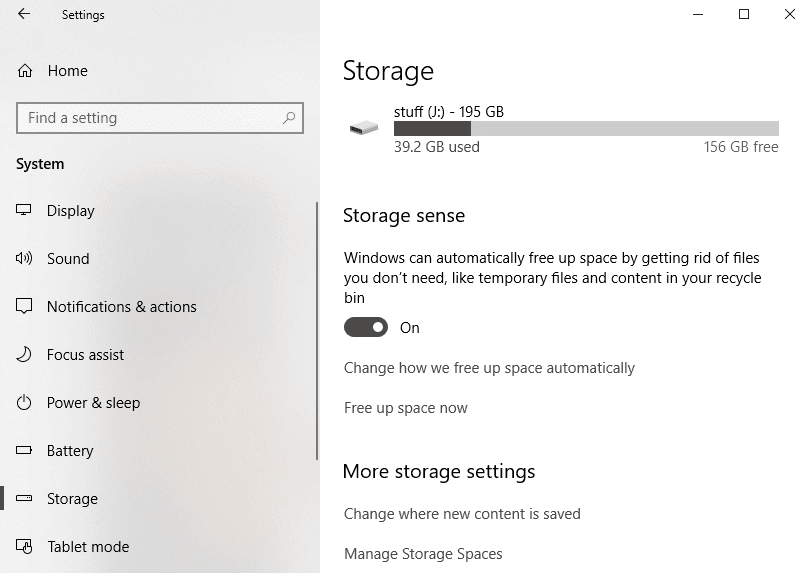The image size is (809, 573).
Task: Click the Battery icon in sidebar
Action: pyautogui.click(x=25, y=451)
